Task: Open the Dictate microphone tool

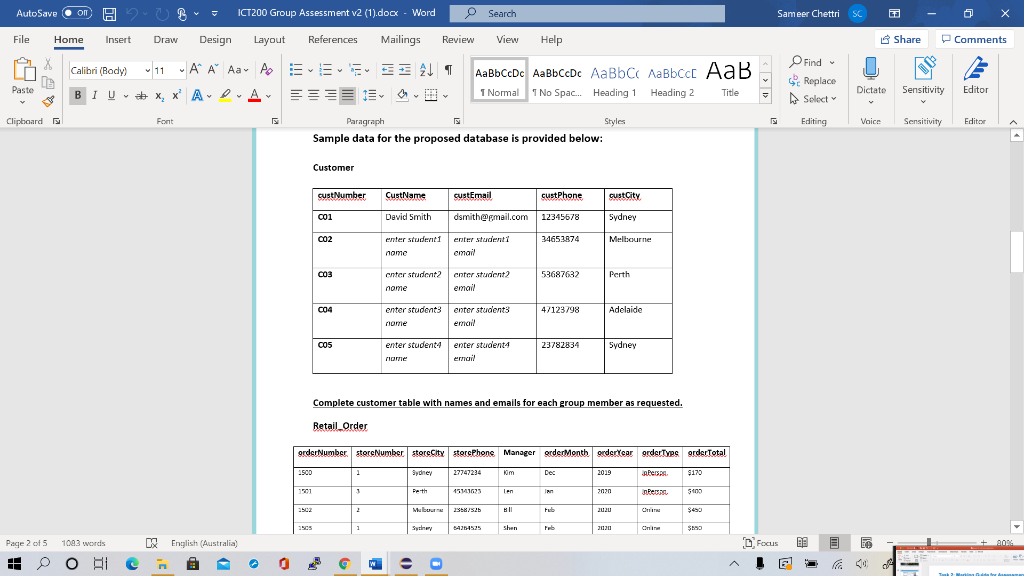Action: [x=871, y=77]
